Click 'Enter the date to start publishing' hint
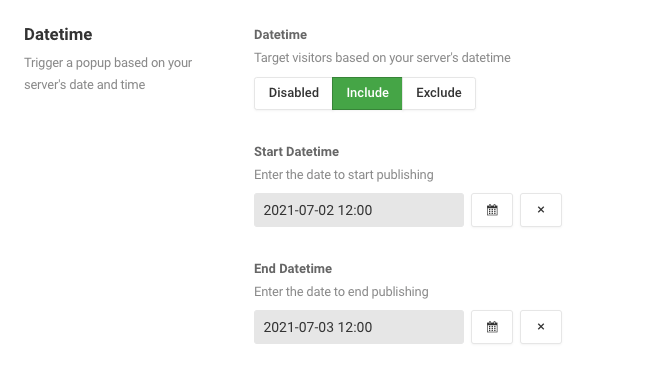 (344, 175)
